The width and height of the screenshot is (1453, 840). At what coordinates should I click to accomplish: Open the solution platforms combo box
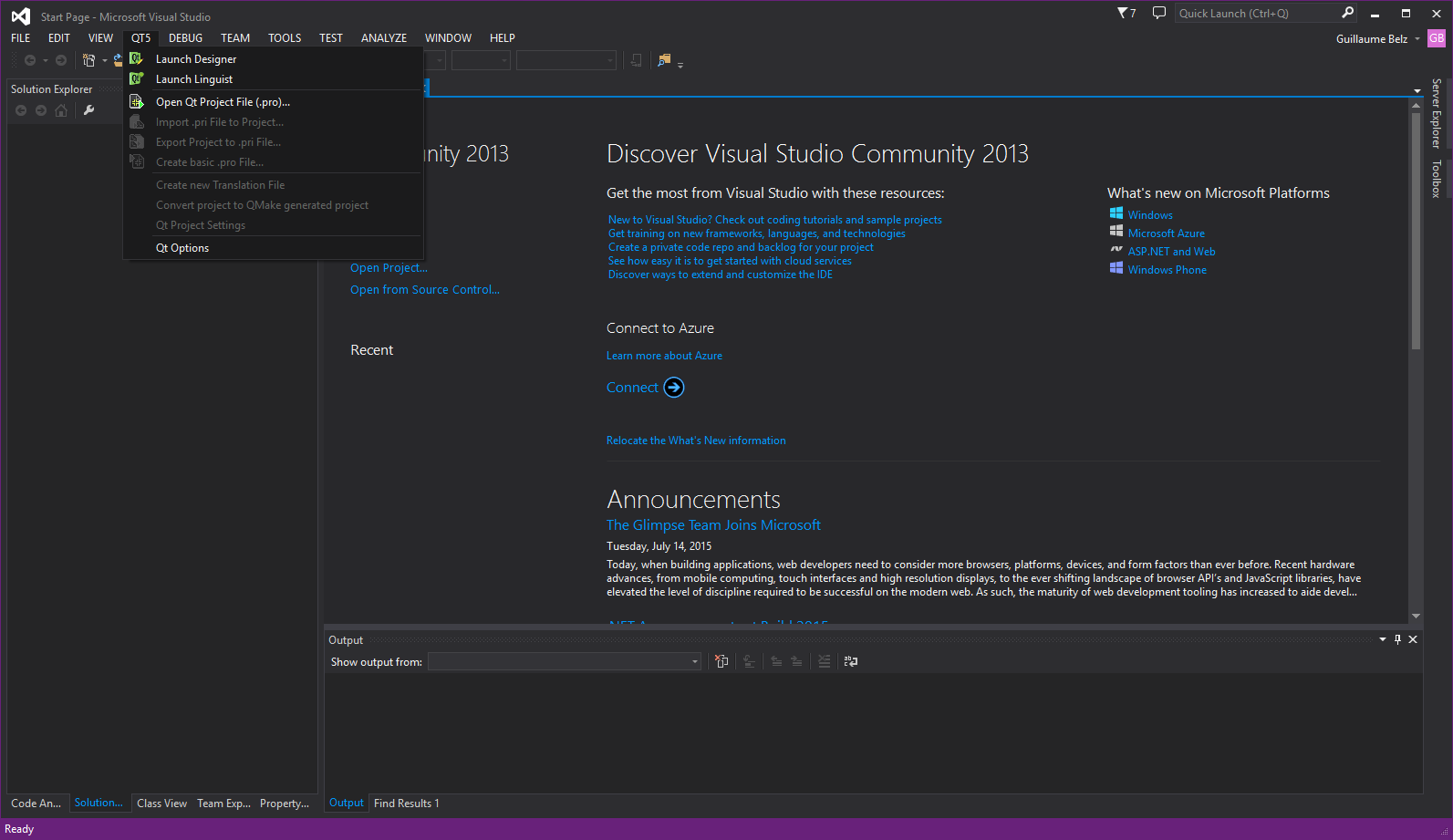pyautogui.click(x=481, y=60)
